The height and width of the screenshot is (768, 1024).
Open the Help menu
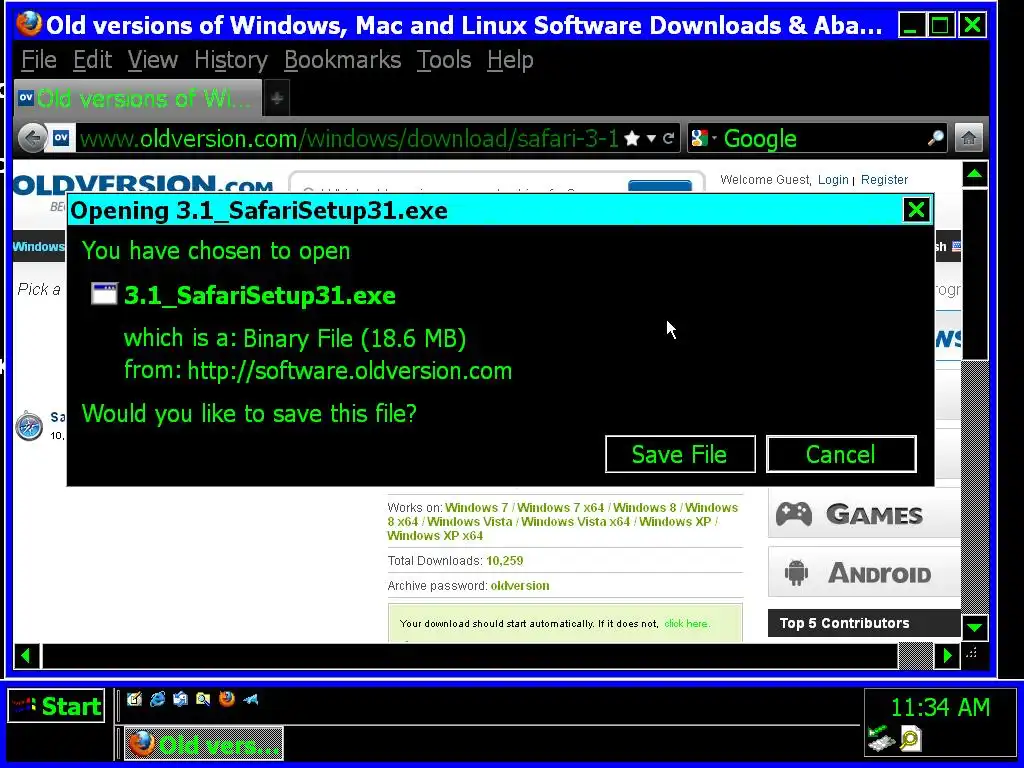click(x=510, y=60)
